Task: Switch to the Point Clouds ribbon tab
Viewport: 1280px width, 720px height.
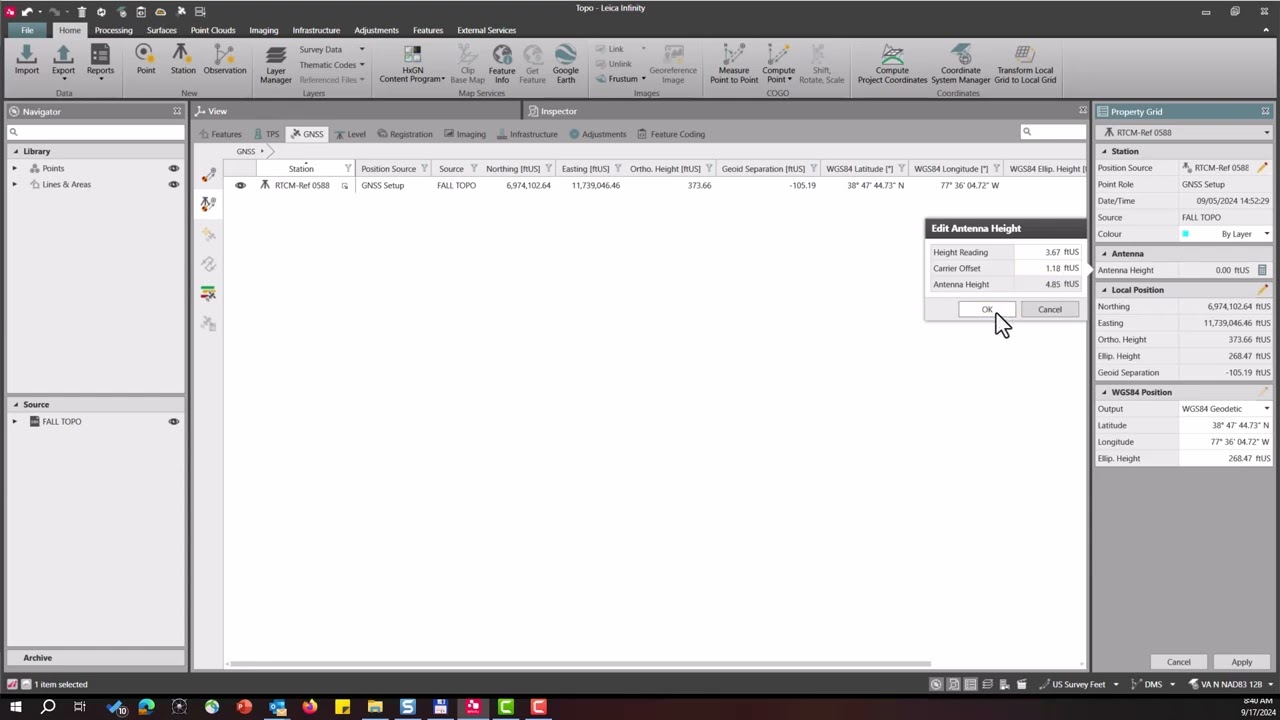Action: 213,30
